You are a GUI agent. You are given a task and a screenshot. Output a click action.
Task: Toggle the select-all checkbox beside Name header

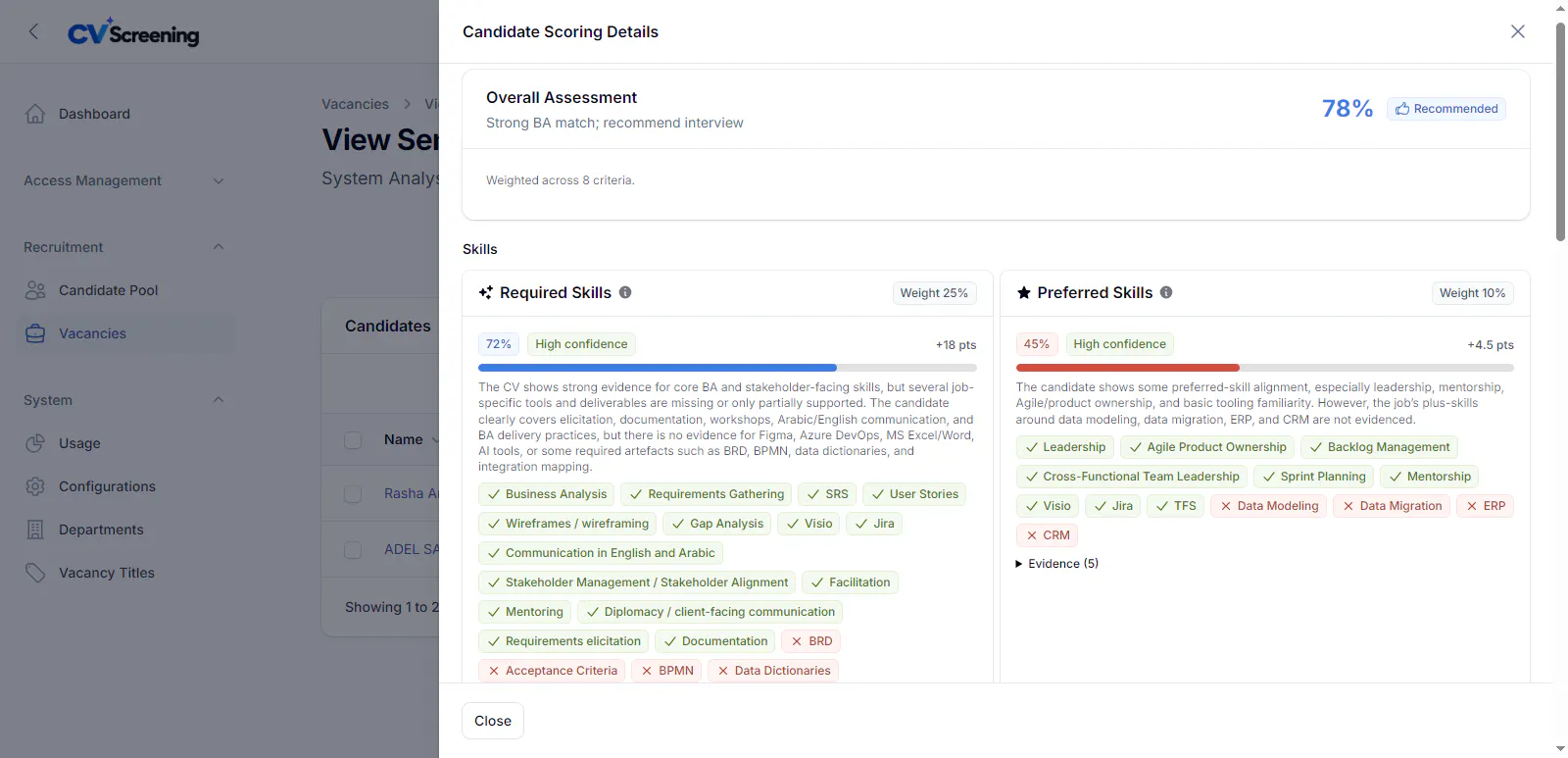pos(353,440)
